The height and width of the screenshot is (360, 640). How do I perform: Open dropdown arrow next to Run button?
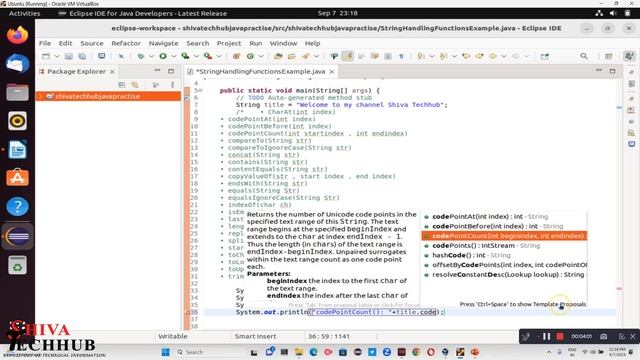pos(174,56)
